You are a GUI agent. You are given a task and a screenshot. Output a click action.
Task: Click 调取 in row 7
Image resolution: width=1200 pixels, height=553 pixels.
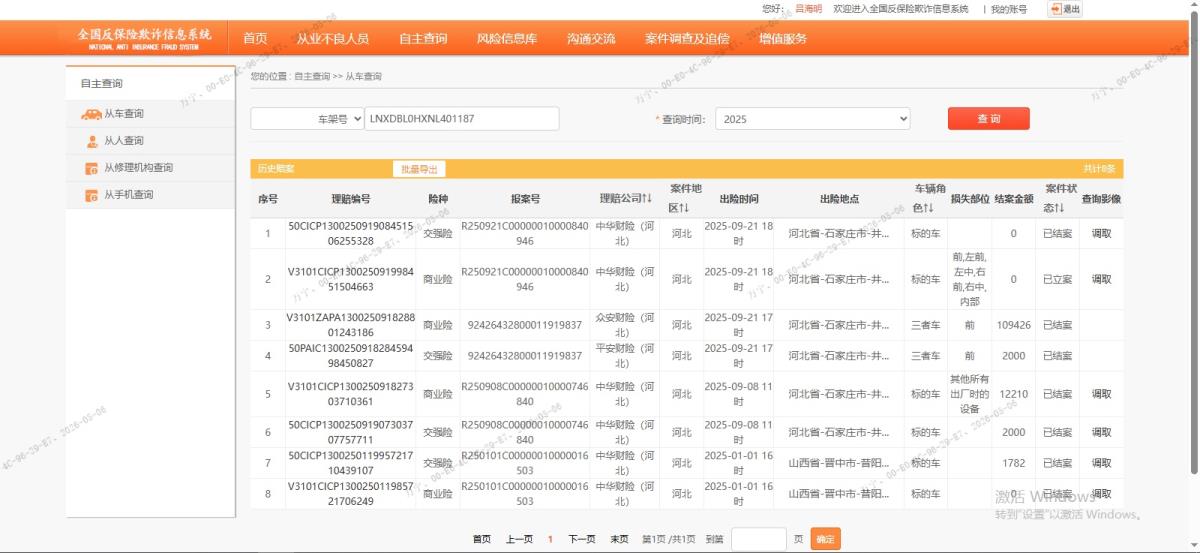point(1101,463)
